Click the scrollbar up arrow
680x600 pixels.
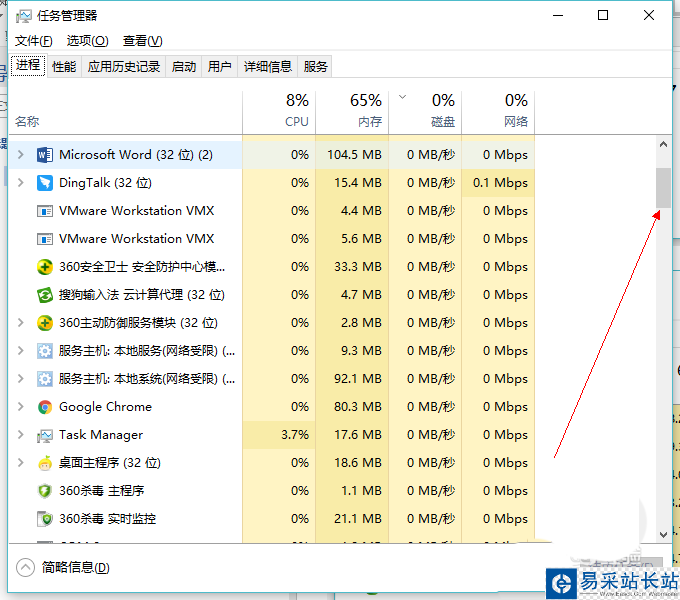pyautogui.click(x=663, y=144)
